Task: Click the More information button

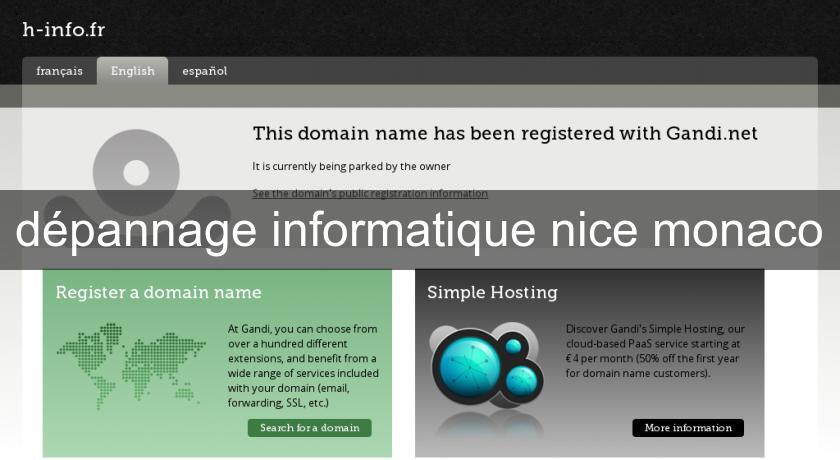Action: click(688, 428)
